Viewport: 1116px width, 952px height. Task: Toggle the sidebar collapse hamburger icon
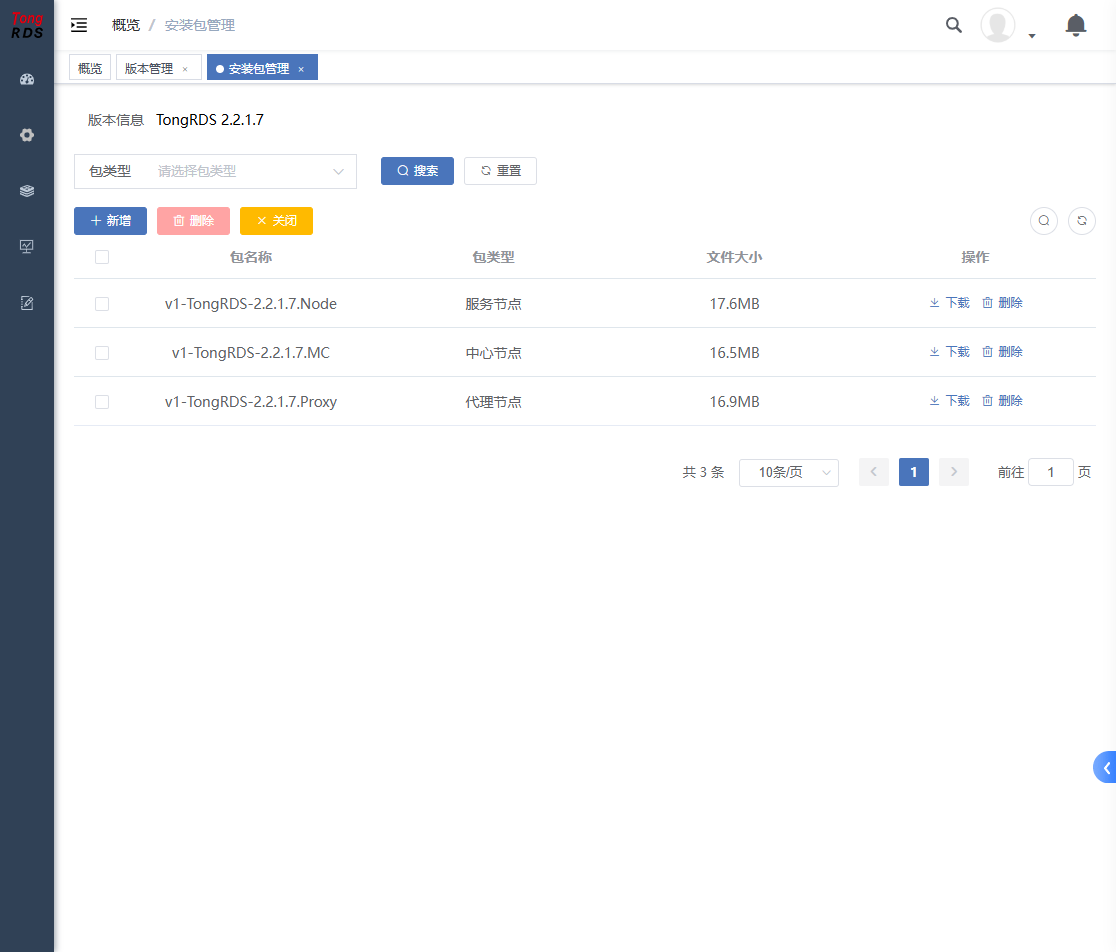coord(79,26)
